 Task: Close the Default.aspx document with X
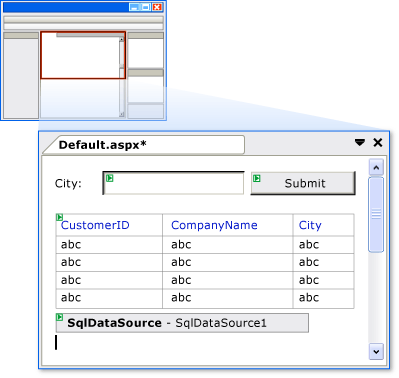coord(378,143)
